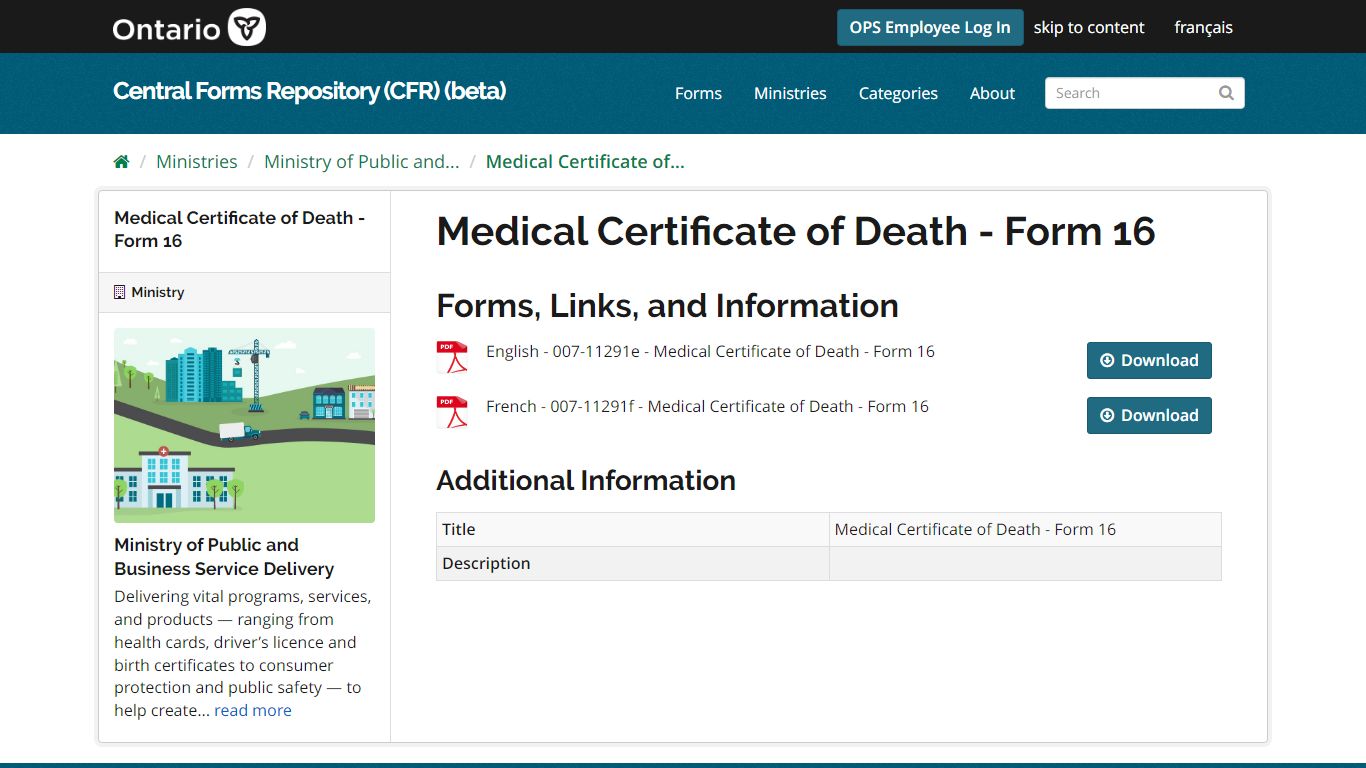
Task: Click the Ministry building icon in sidebar
Action: pyautogui.click(x=120, y=292)
